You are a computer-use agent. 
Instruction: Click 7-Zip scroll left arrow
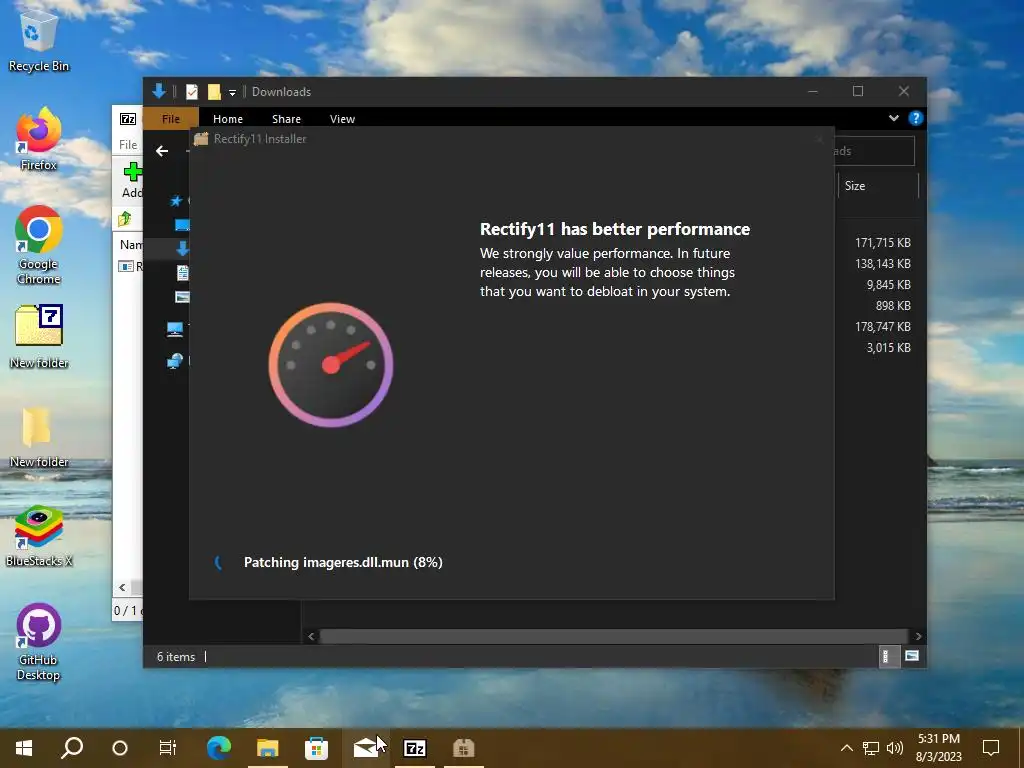click(x=122, y=587)
